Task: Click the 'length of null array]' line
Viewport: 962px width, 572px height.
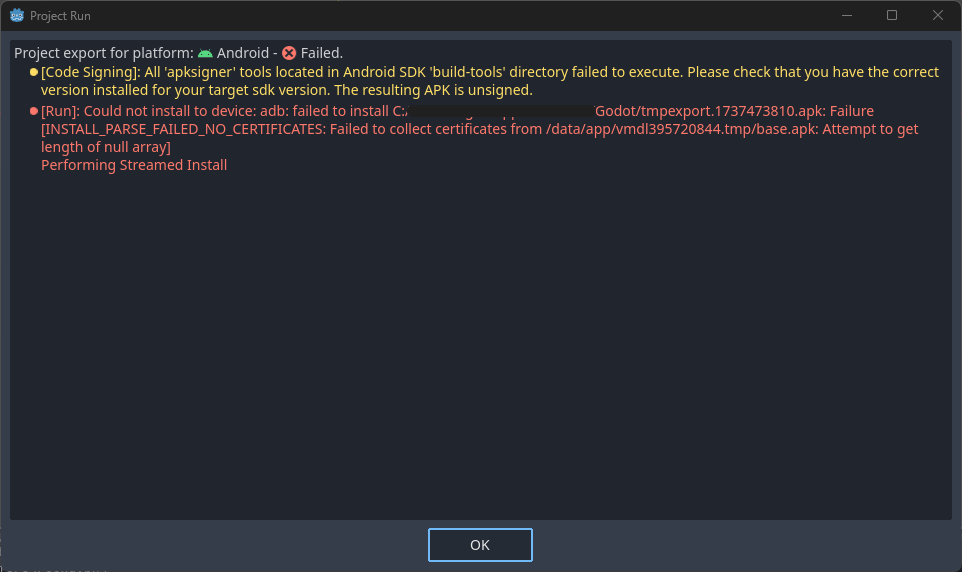Action: (x=106, y=147)
